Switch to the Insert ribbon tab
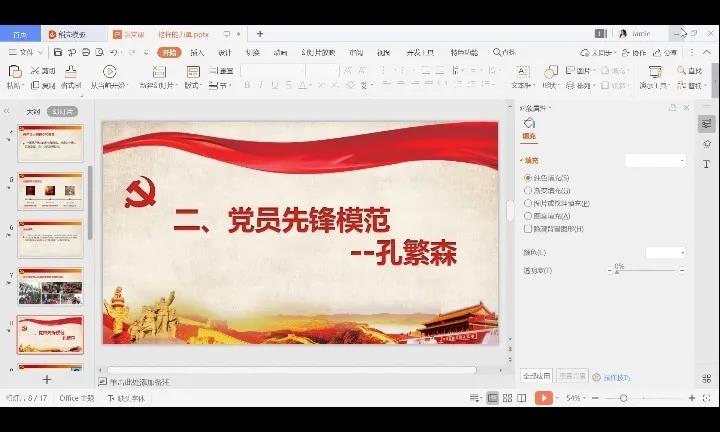 (x=197, y=52)
